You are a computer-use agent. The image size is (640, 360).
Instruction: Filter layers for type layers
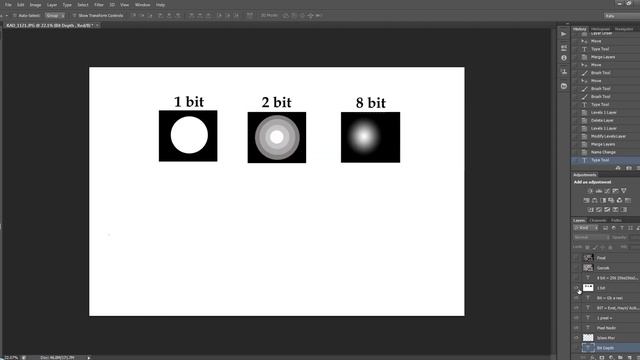tap(622, 228)
